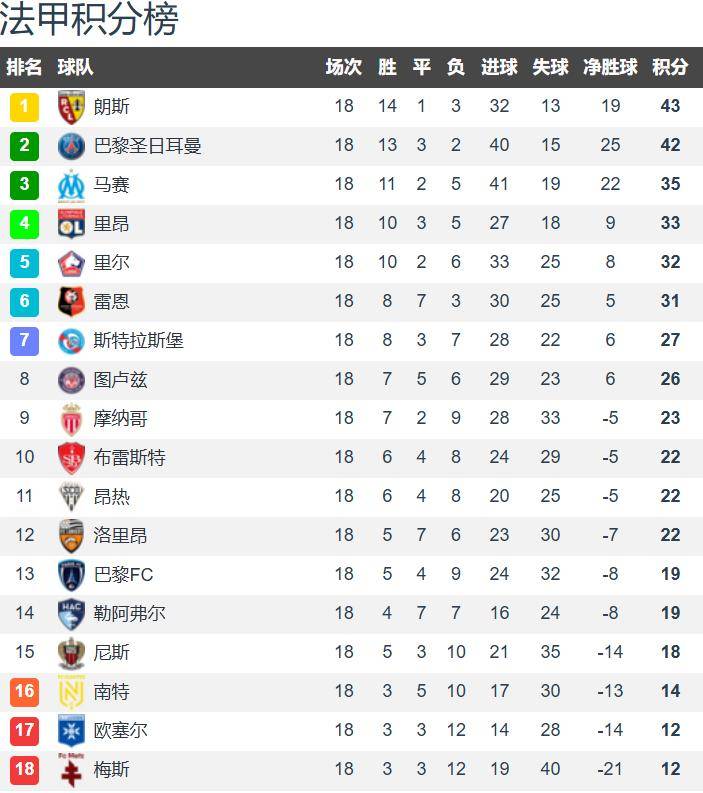Click the Nantes club logo
The width and height of the screenshot is (703, 793).
(72, 691)
